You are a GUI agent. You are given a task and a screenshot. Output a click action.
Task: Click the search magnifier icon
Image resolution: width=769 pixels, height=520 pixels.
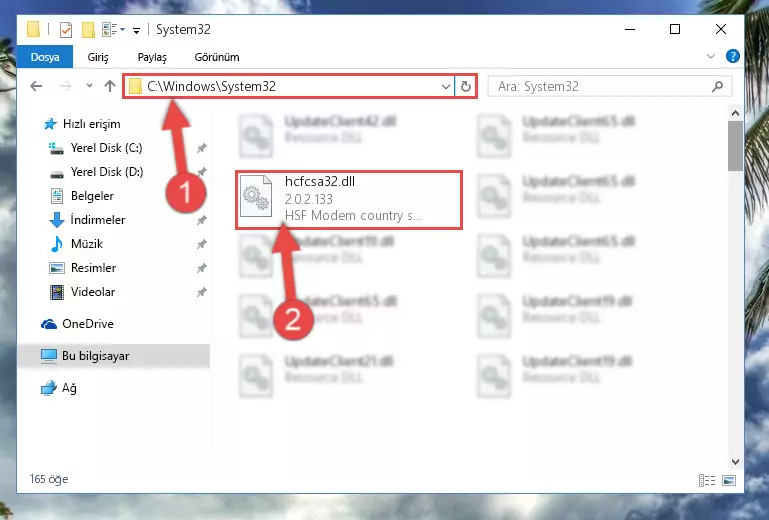717,86
